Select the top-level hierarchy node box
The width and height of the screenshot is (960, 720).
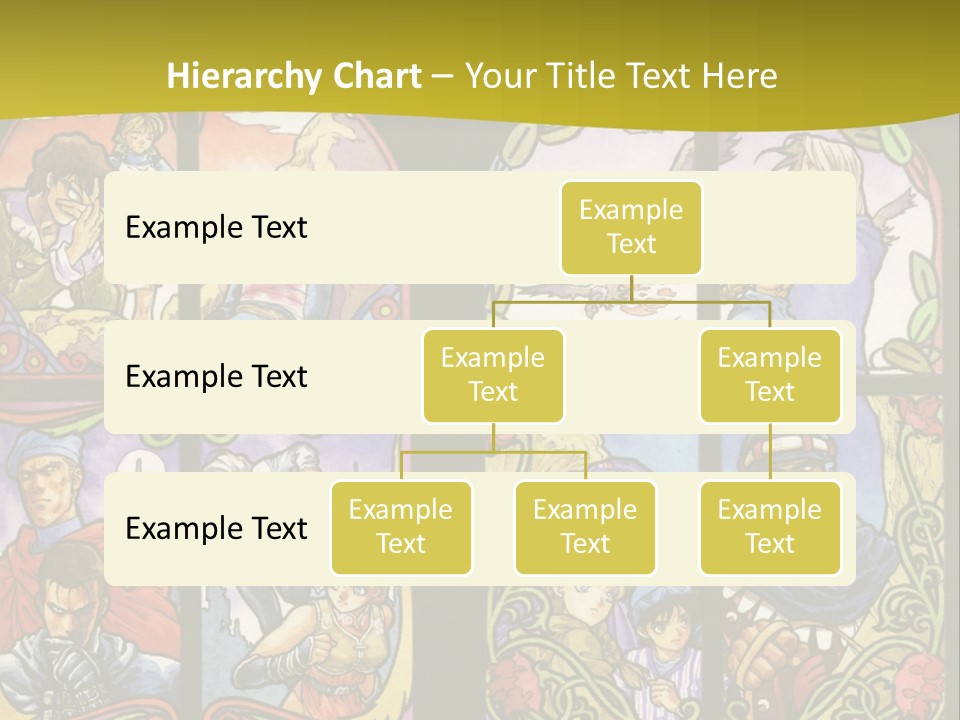631,227
